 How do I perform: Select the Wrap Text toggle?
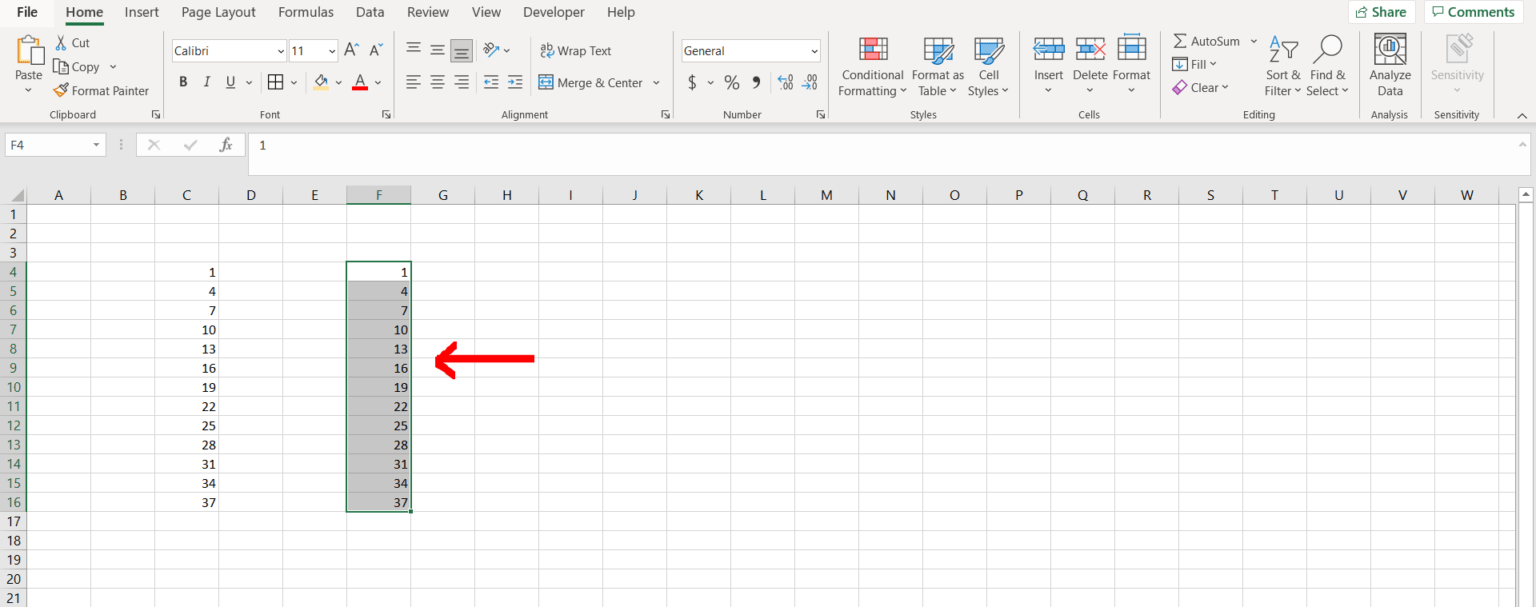pos(576,50)
